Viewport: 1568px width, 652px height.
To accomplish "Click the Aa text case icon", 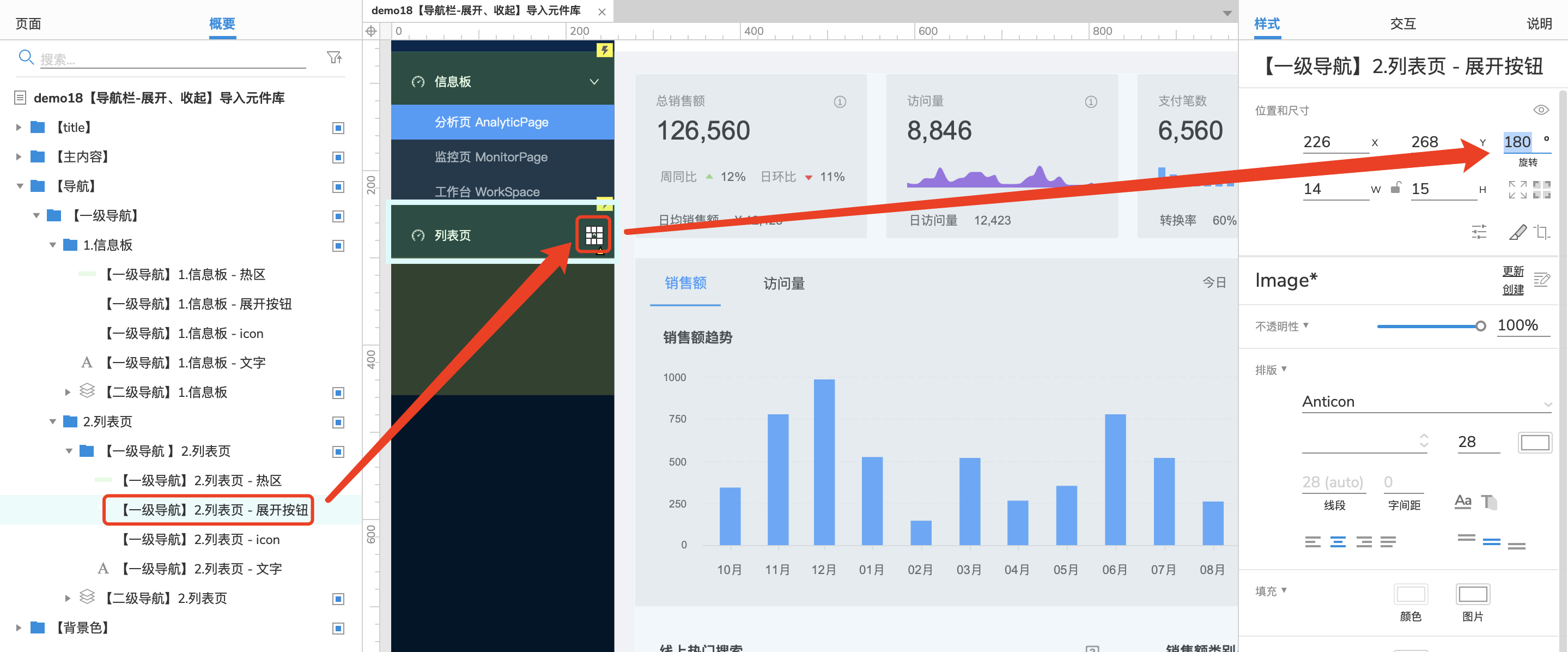I will (1463, 501).
